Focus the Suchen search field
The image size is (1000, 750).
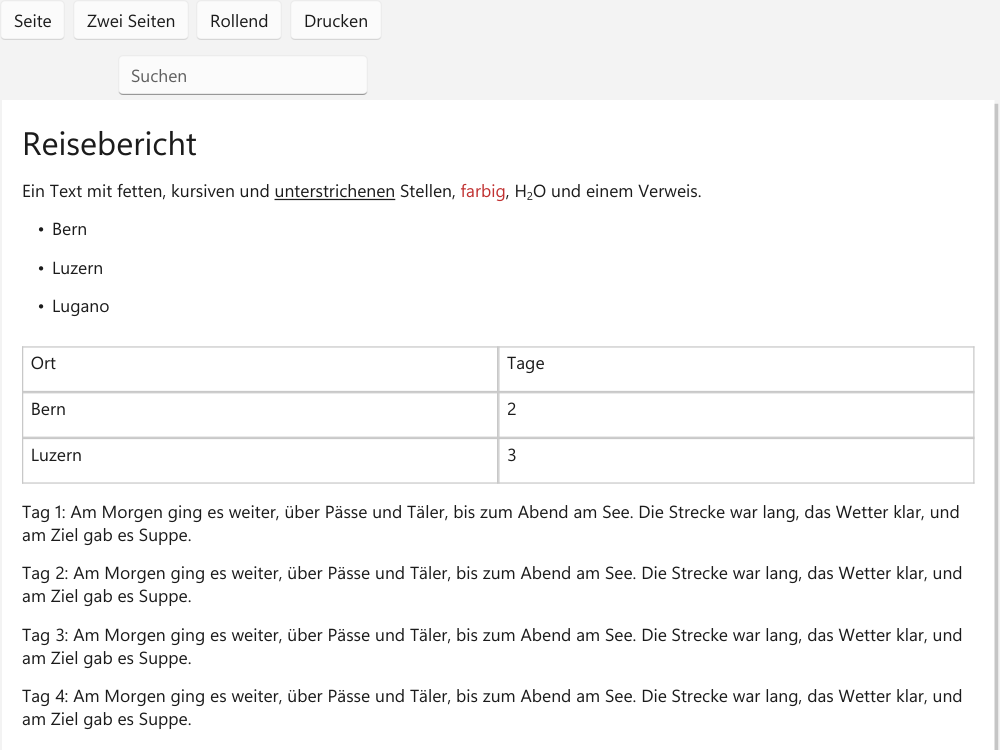click(243, 76)
